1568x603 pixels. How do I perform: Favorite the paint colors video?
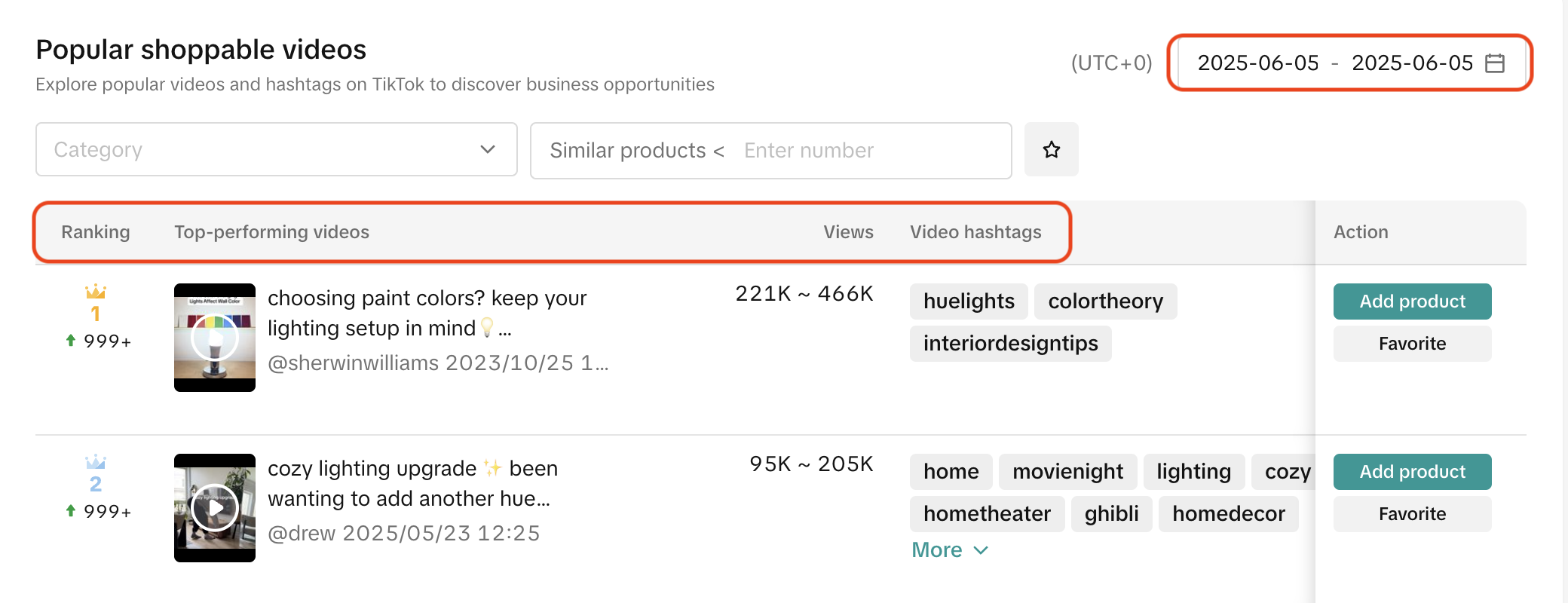coord(1412,344)
